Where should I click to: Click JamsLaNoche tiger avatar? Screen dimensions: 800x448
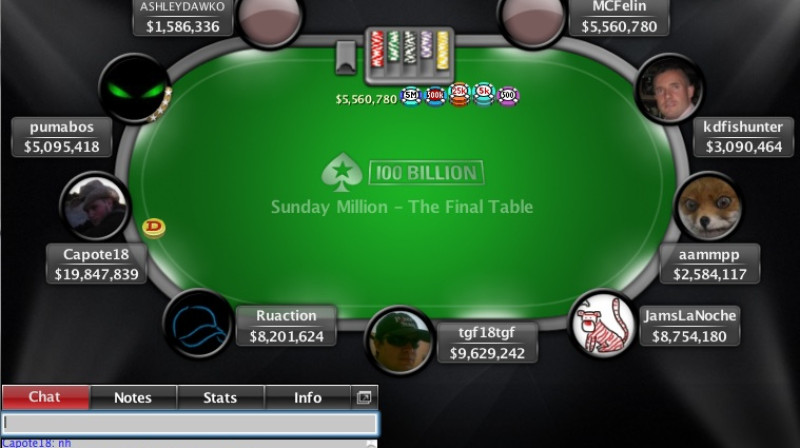click(x=603, y=323)
